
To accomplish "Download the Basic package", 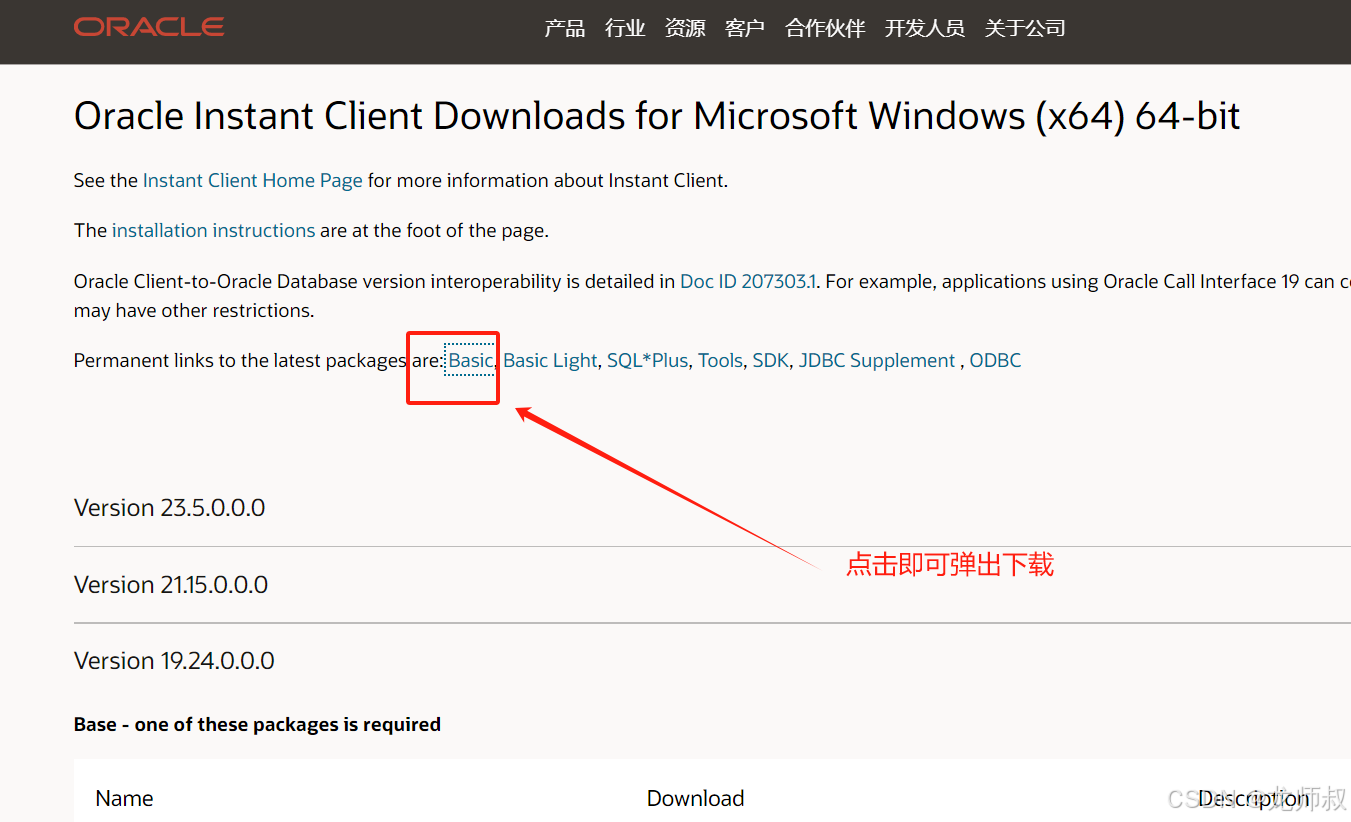I will 469,360.
